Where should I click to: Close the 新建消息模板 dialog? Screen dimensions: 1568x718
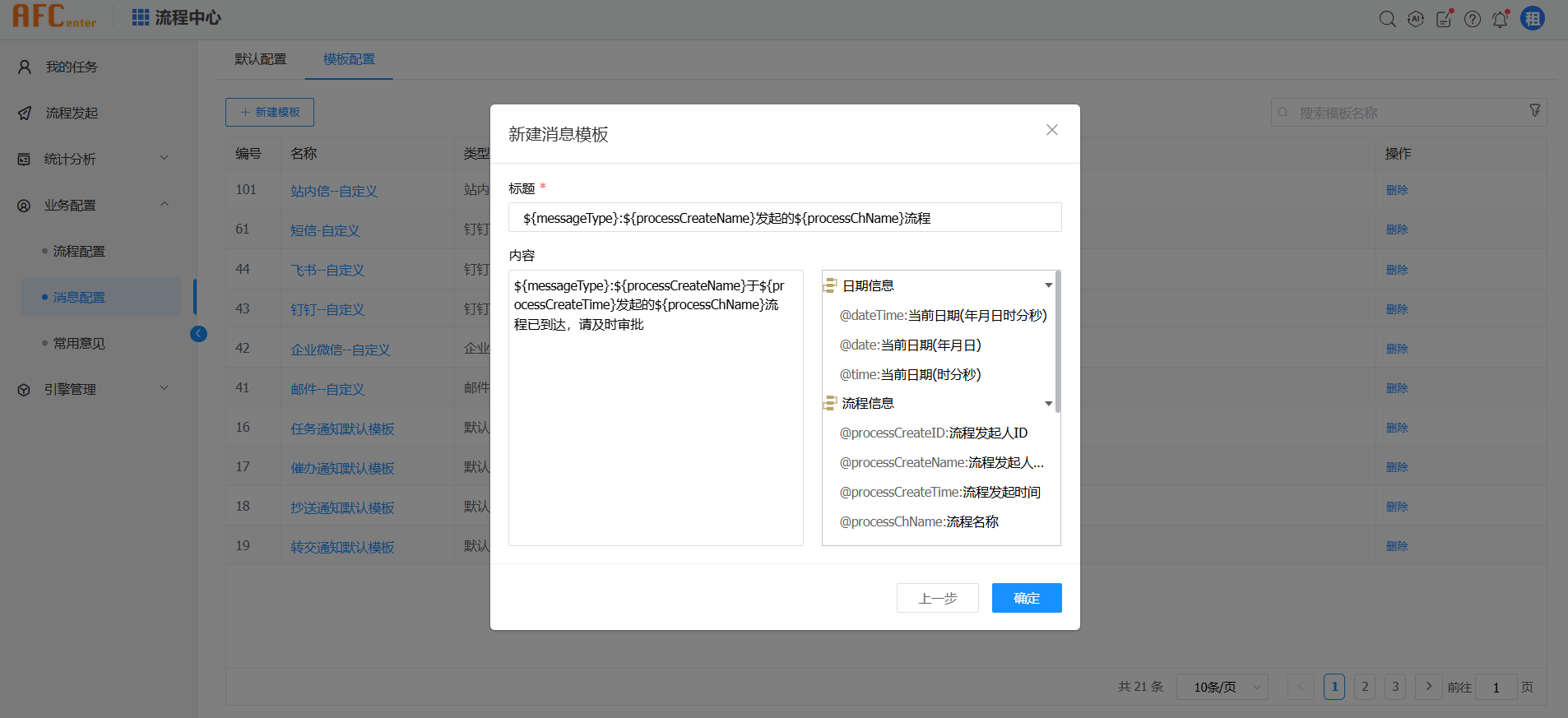coord(1051,130)
